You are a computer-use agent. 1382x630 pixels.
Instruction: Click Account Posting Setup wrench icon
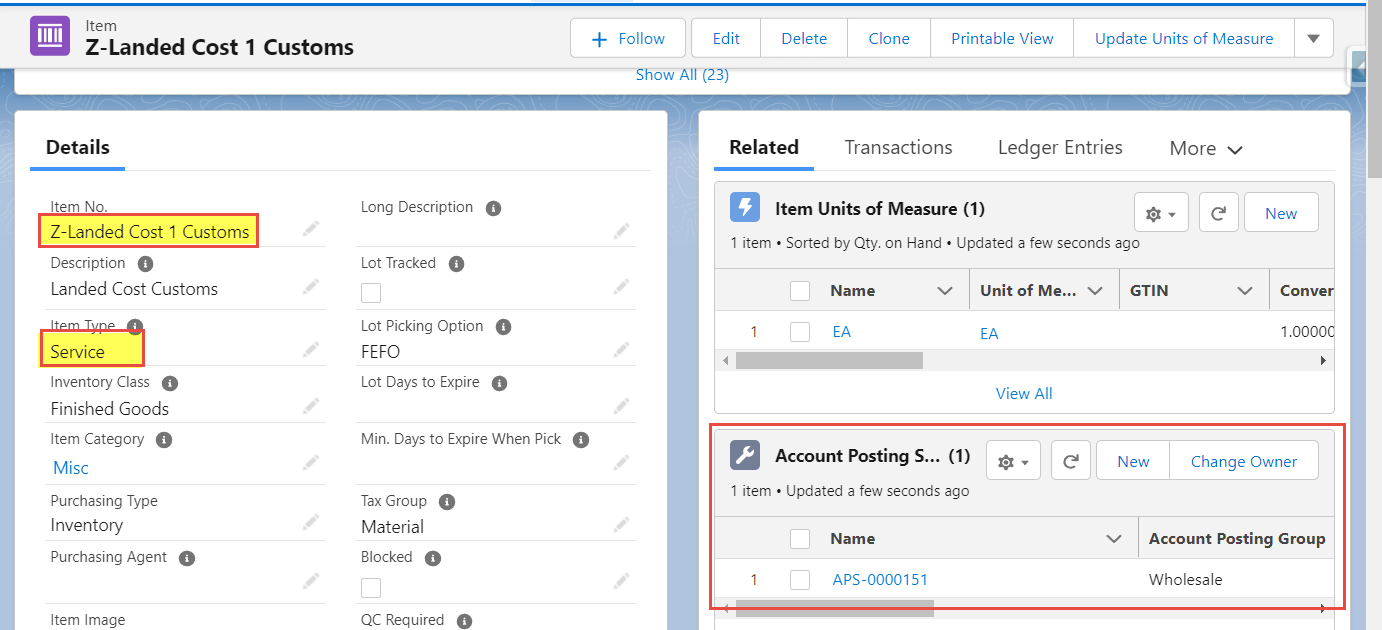pos(745,456)
